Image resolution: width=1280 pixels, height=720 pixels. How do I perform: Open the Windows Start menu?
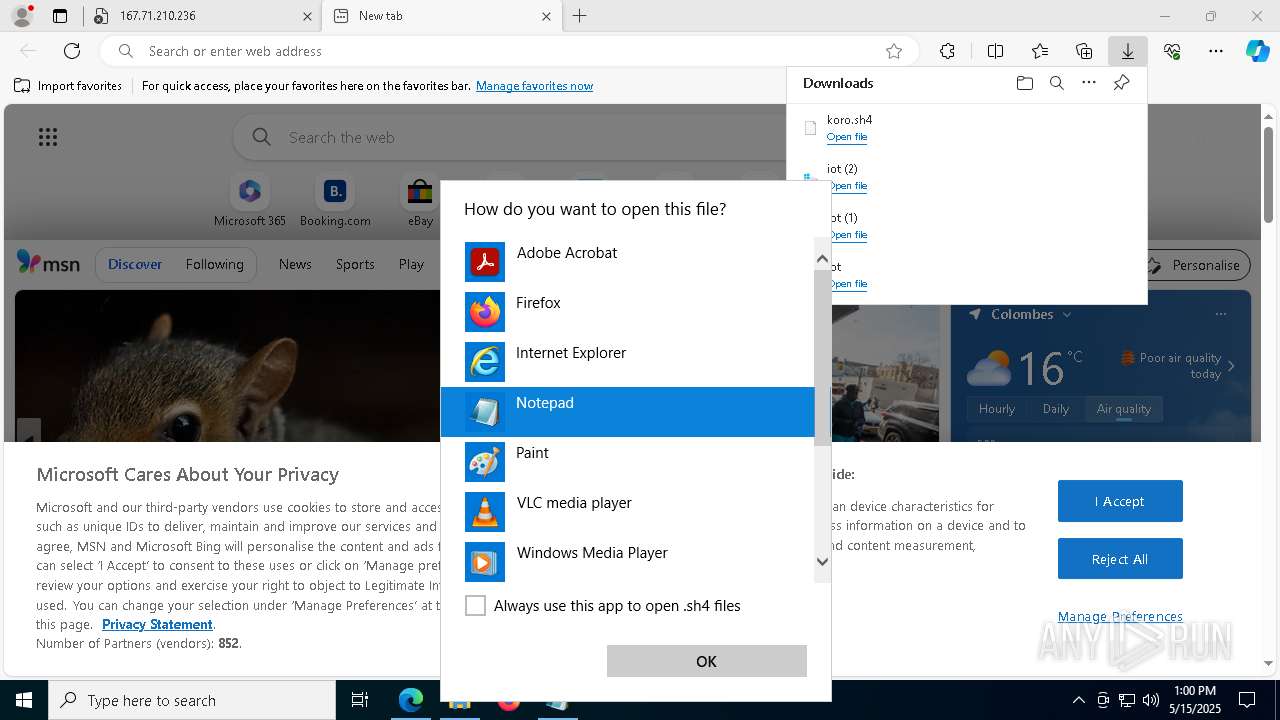(x=24, y=700)
